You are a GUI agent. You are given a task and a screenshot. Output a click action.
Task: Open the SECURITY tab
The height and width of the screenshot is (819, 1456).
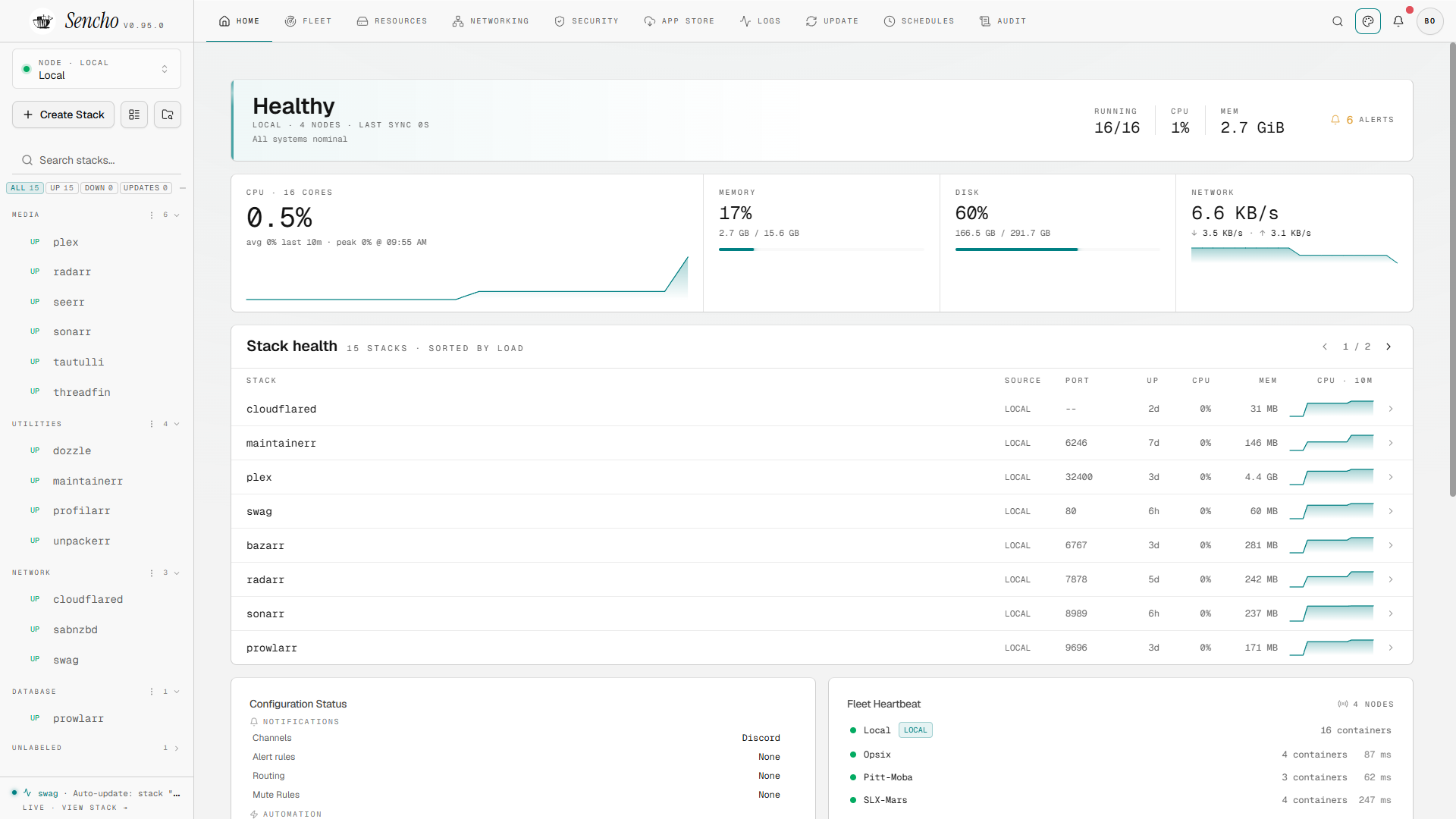[x=586, y=21]
